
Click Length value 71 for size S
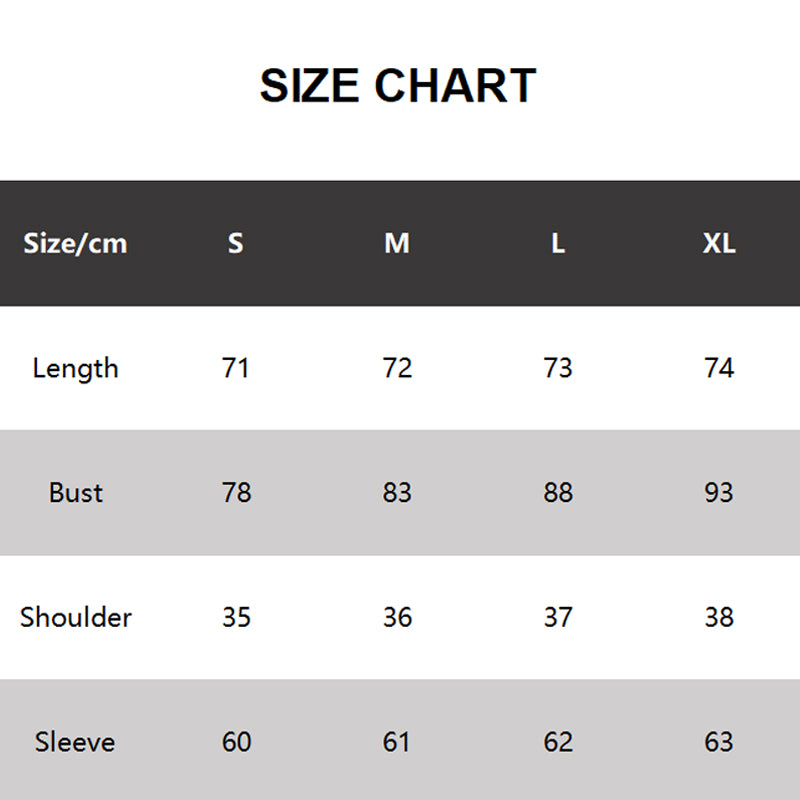pyautogui.click(x=235, y=368)
